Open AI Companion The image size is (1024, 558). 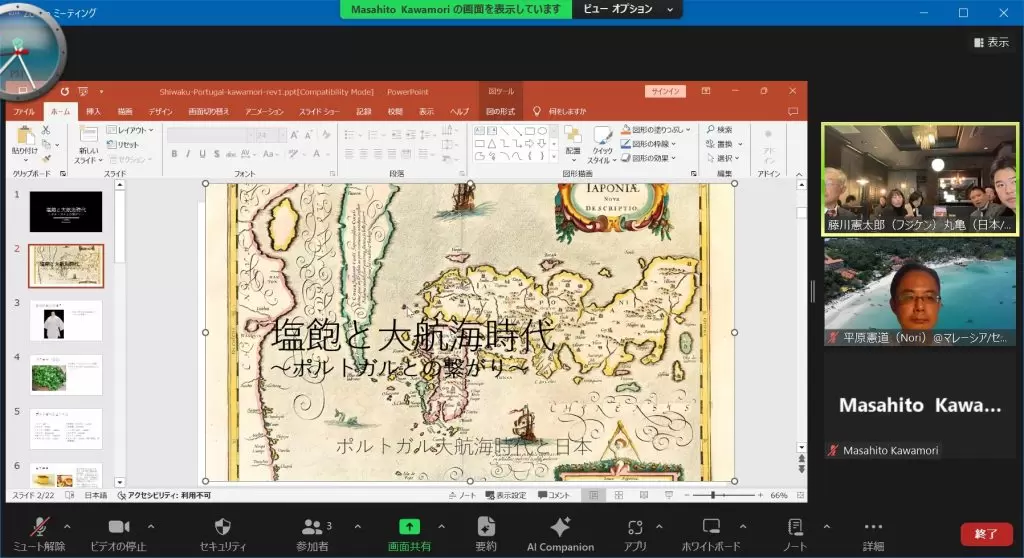(x=560, y=533)
